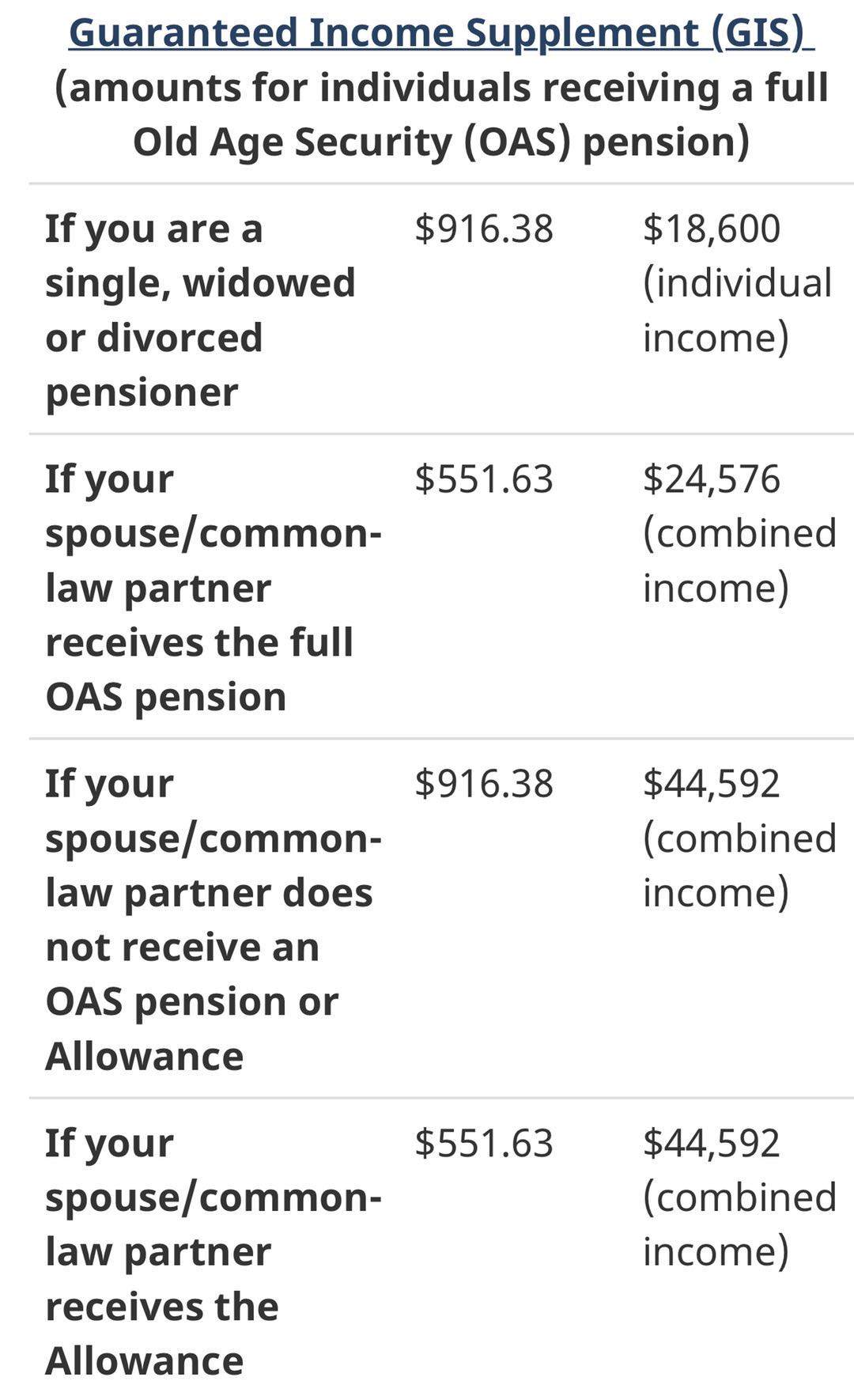854x1400 pixels.
Task: Click $916.38 in the no-OAS-pension spouse row
Action: (483, 784)
